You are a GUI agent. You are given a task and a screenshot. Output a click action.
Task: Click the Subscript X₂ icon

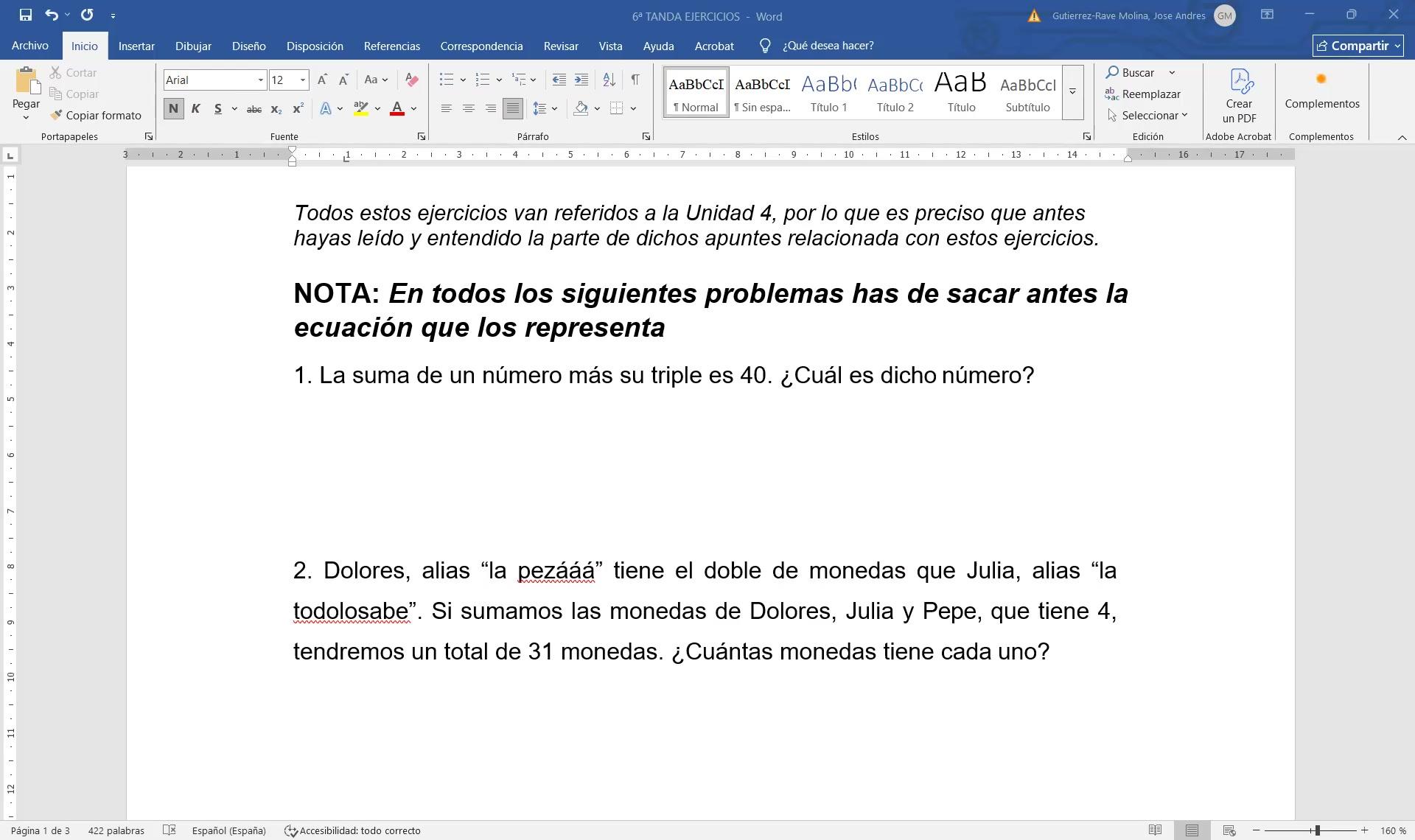[x=276, y=109]
